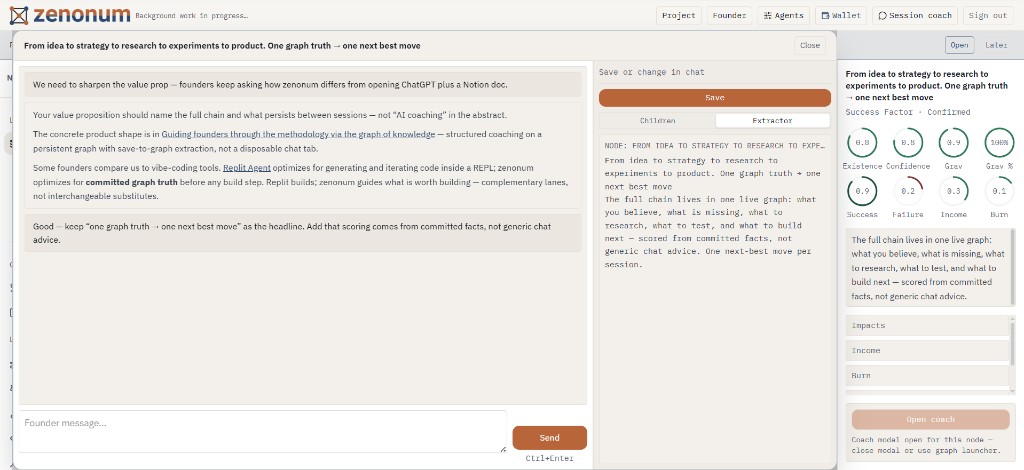Click the Coach modal open notice text
1024x470 pixels.
(927, 445)
